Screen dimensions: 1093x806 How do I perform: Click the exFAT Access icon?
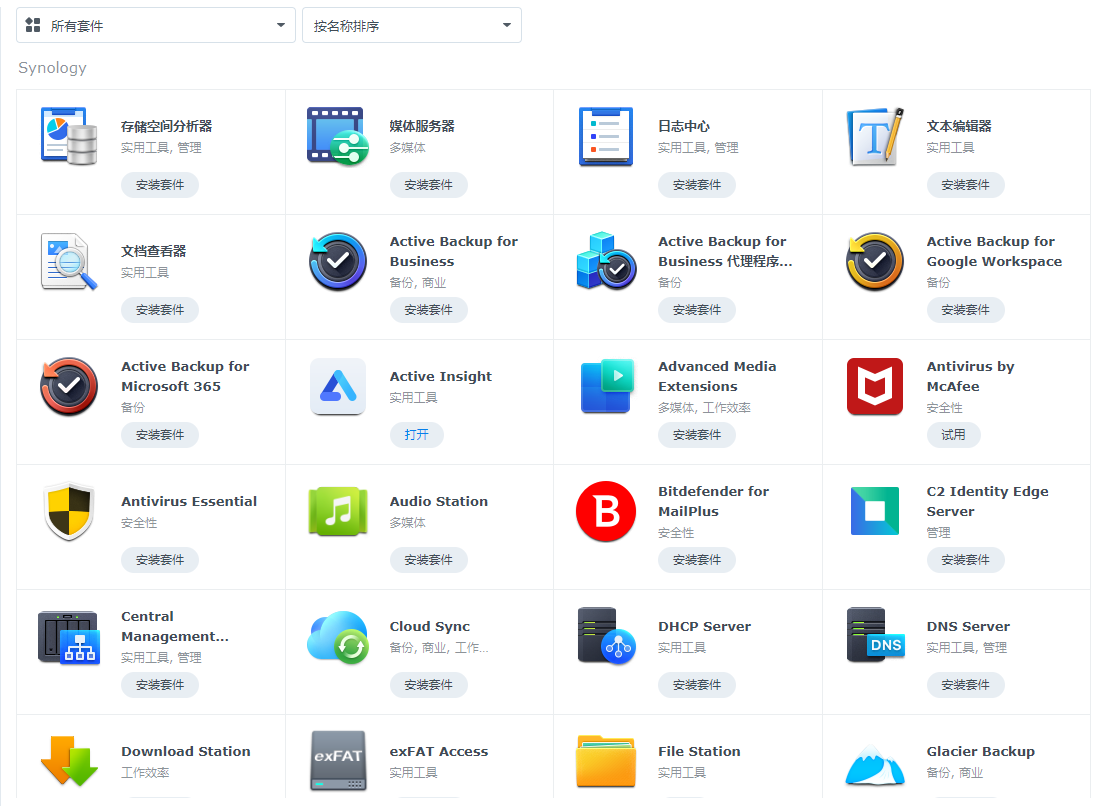337,761
